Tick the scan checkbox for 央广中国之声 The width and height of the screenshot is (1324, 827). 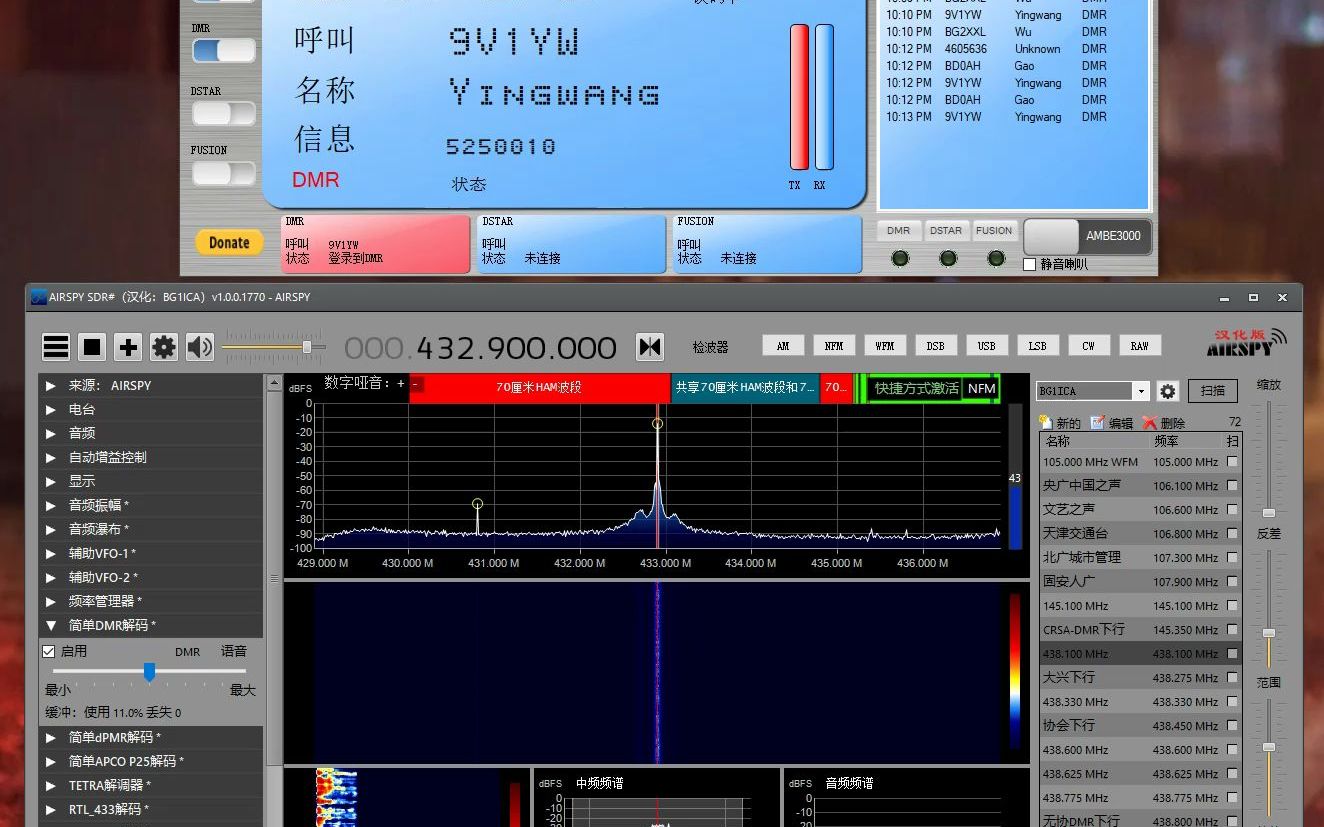pyautogui.click(x=1232, y=485)
